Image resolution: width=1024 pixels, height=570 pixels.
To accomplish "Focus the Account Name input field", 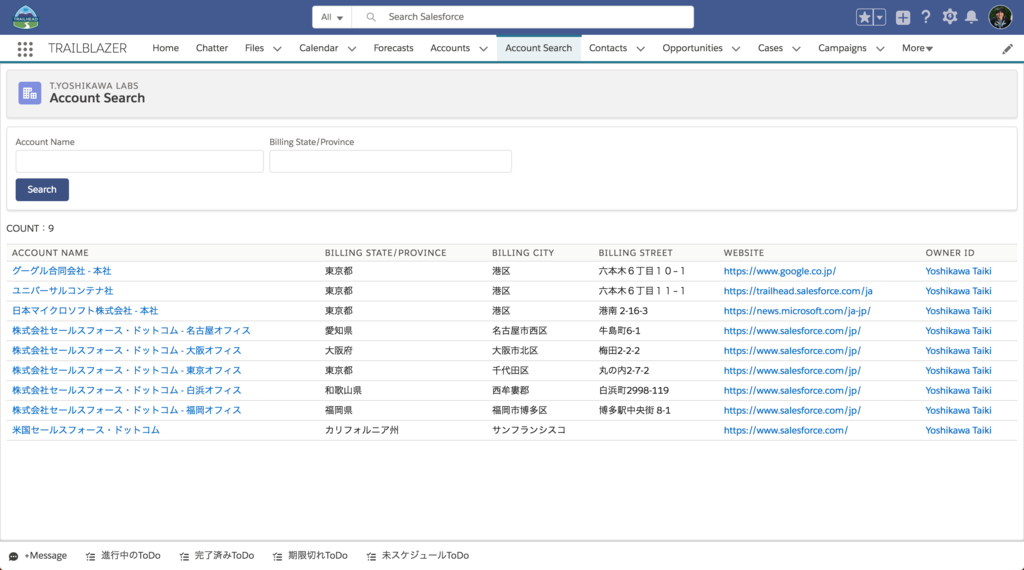I will point(139,161).
